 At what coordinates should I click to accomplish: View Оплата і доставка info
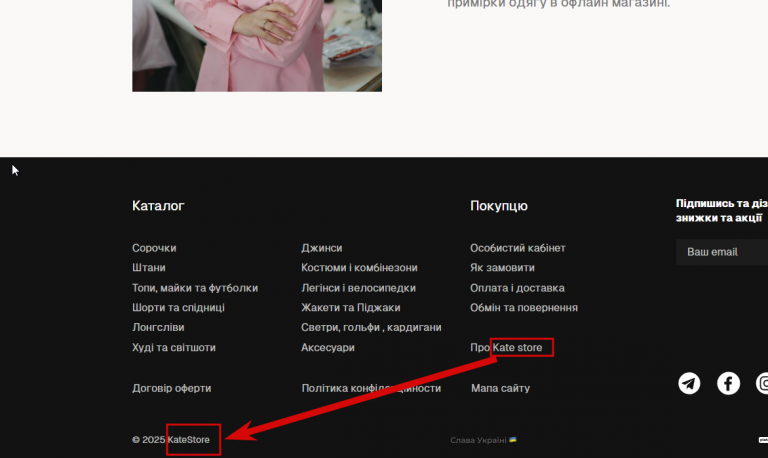pos(517,288)
